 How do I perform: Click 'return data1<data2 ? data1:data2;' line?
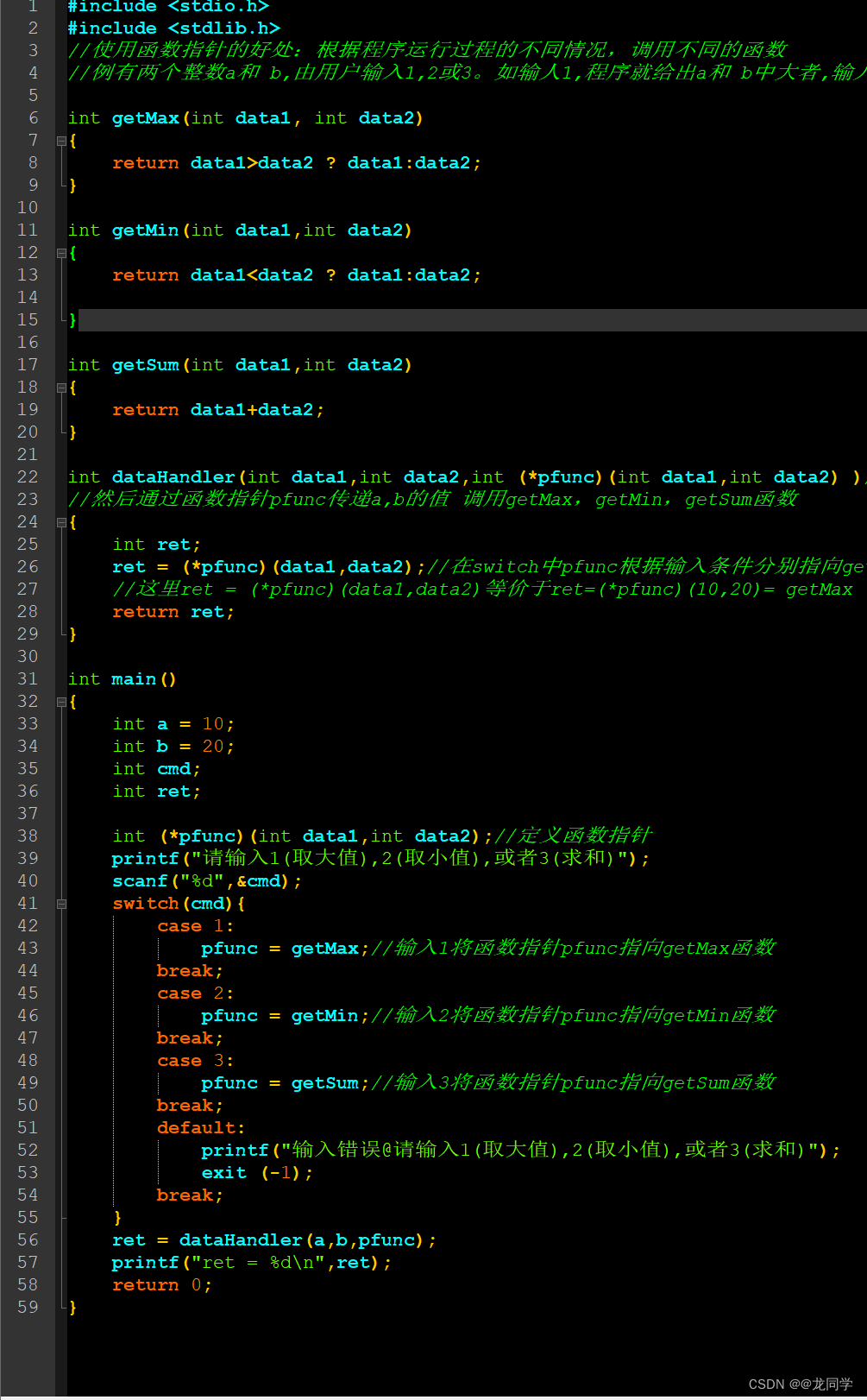[297, 275]
